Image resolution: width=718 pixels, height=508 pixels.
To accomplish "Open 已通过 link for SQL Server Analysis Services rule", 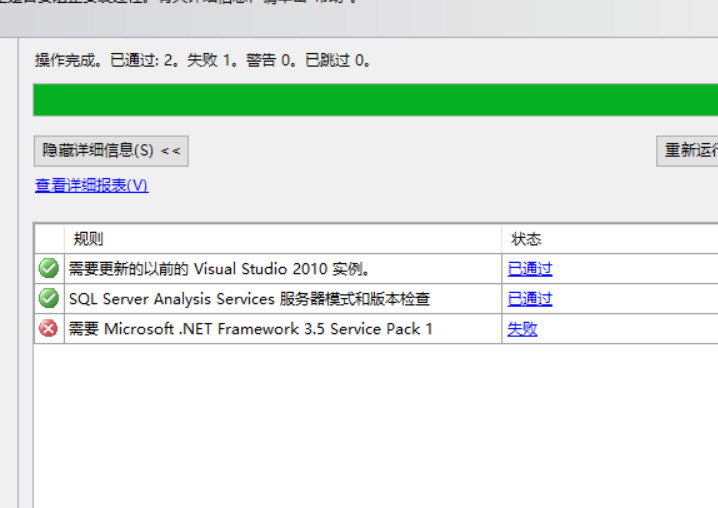I will (530, 299).
